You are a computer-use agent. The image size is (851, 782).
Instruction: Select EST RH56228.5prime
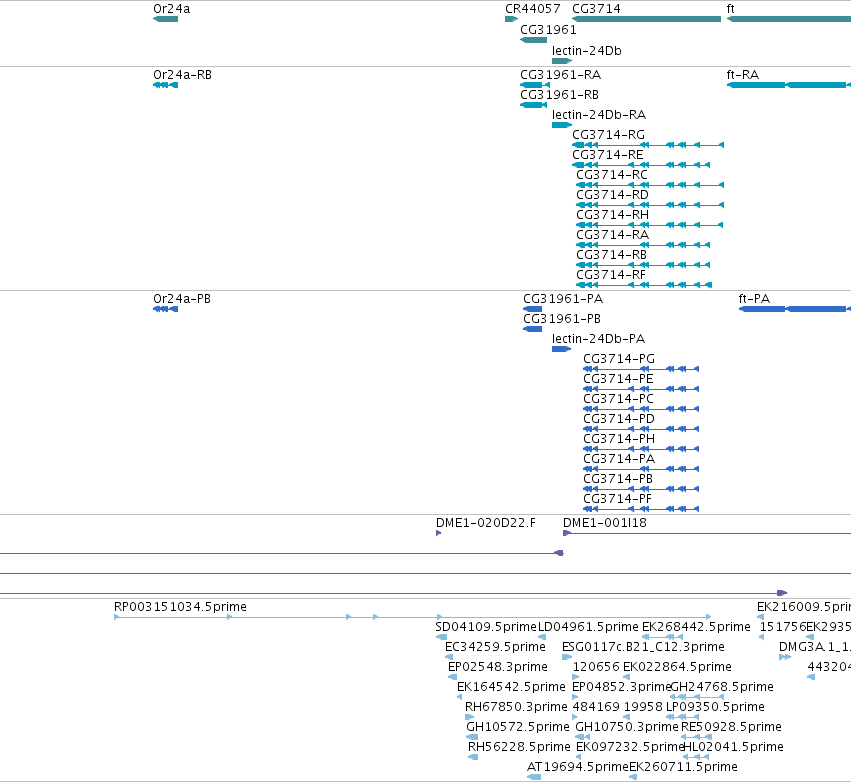[473, 757]
